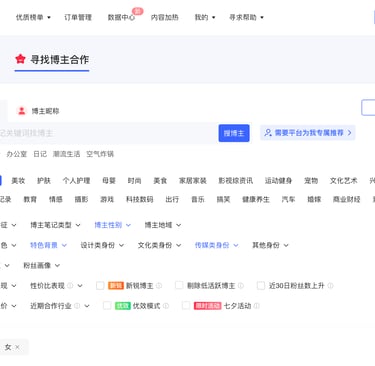The width and height of the screenshot is (375, 366).
Task: Open the 近期合作行业 dropdown
Action: pyautogui.click(x=60, y=306)
